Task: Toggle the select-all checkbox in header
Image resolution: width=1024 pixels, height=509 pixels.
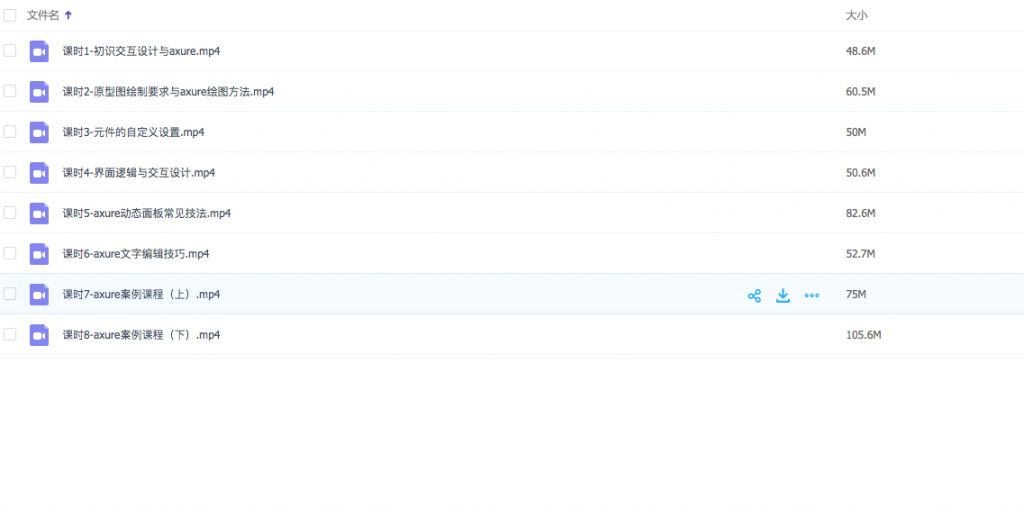Action: point(10,15)
